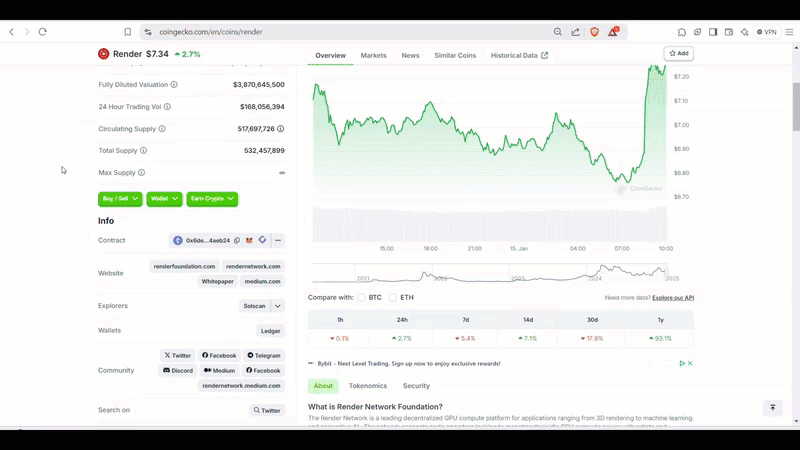
Task: Click the chart range navigator mini timeline
Action: click(x=489, y=273)
